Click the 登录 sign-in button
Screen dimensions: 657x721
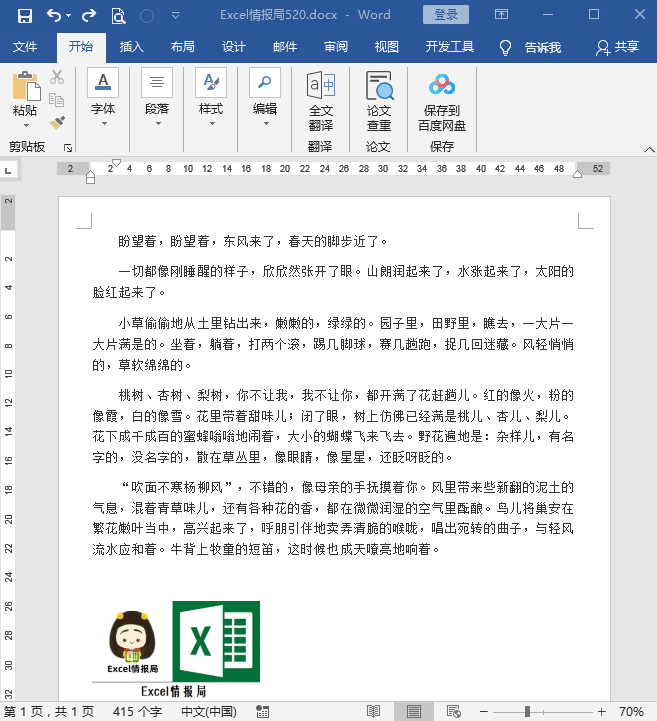tap(446, 15)
